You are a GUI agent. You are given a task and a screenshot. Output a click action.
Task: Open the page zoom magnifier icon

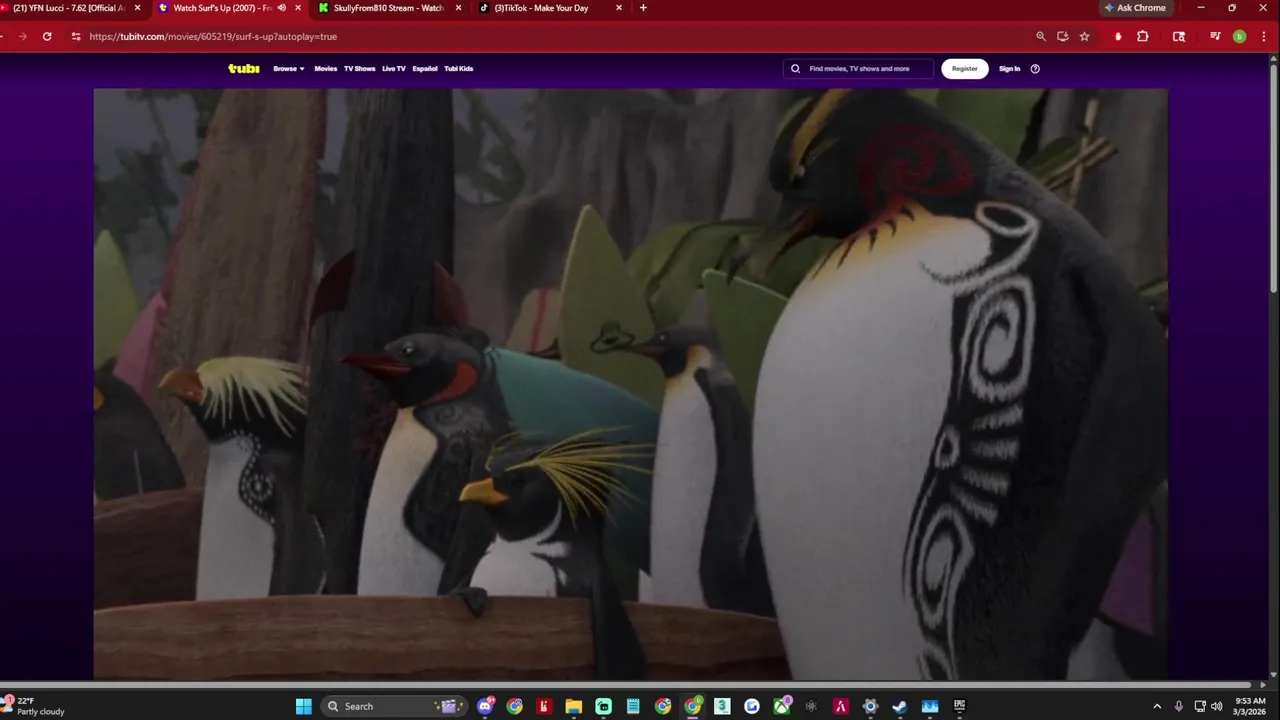coord(1041,36)
